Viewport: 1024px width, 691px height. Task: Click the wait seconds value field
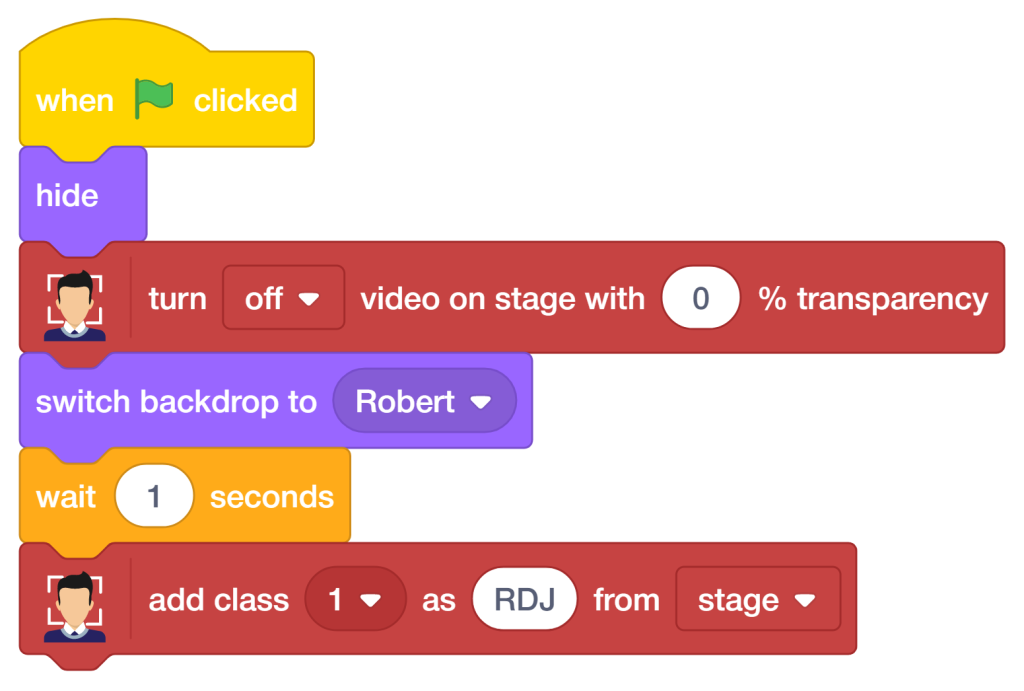pyautogui.click(x=154, y=496)
